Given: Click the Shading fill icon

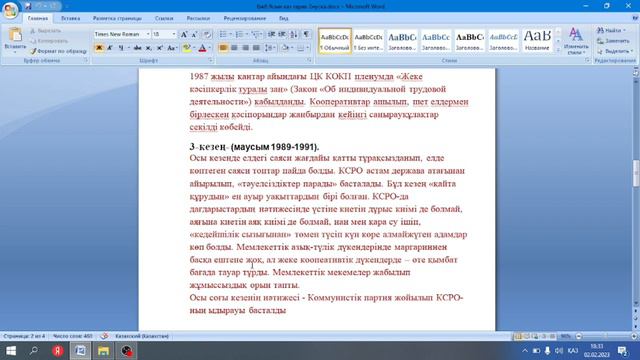Looking at the screenshot, I should (x=285, y=48).
